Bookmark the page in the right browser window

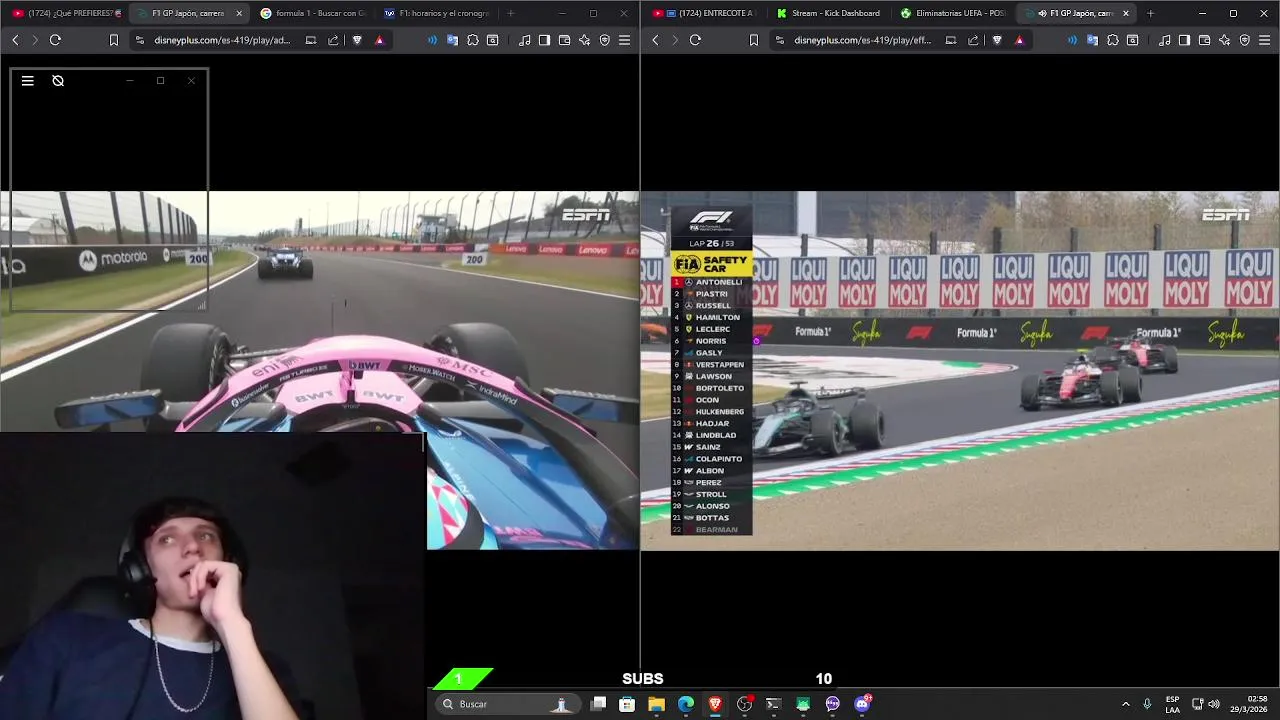pos(754,40)
